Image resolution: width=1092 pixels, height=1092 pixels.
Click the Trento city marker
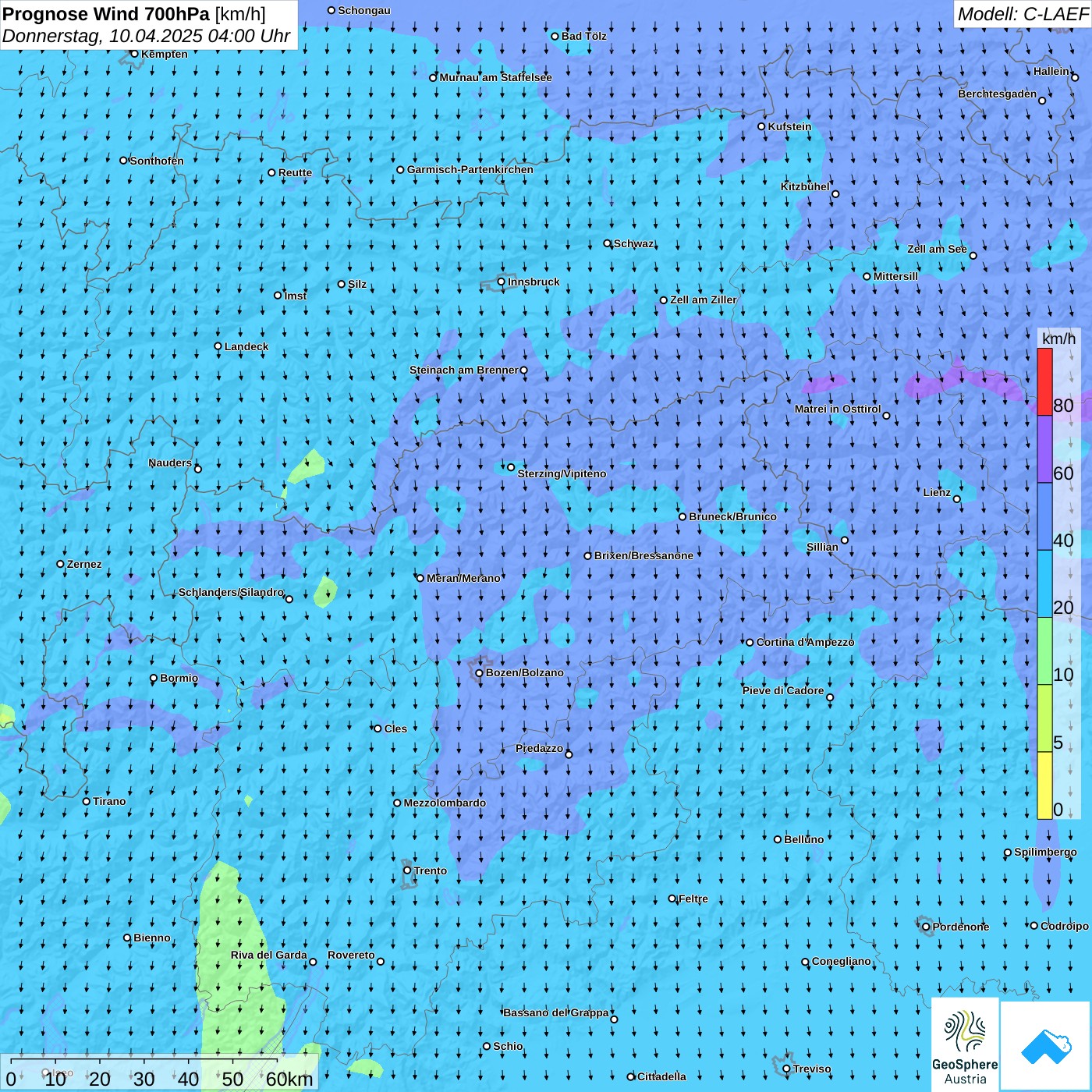407,870
